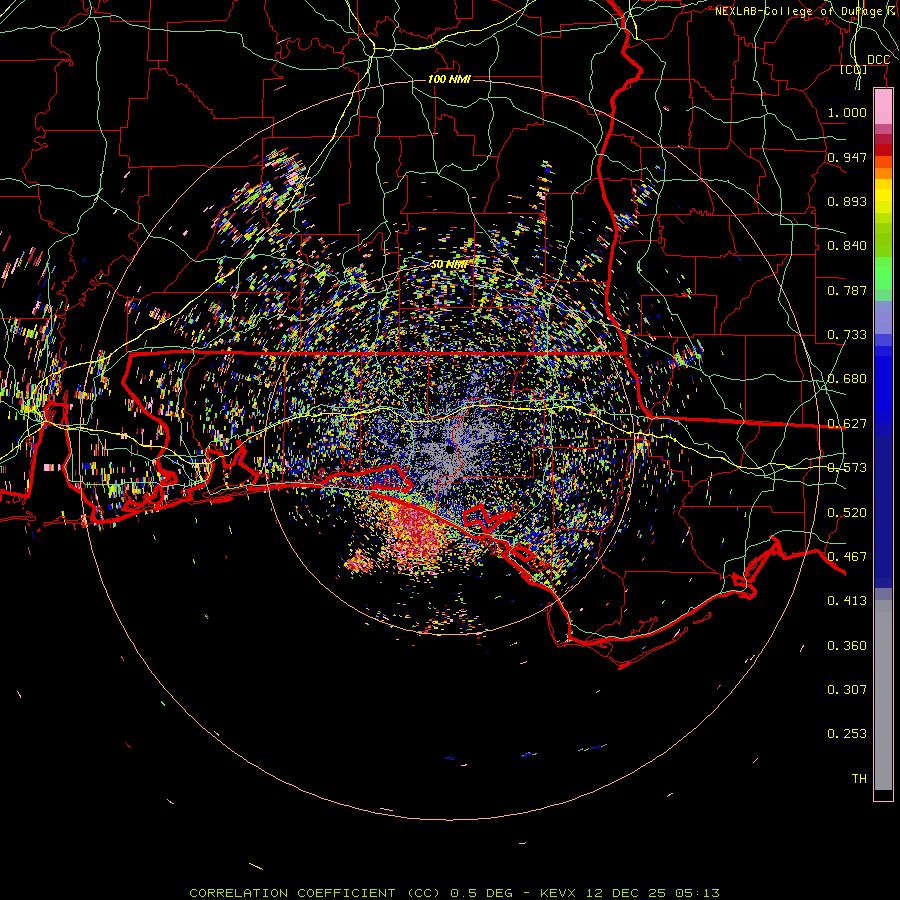This screenshot has height=900, width=900.
Task: Click the 0.947 scale value
Action: (847, 157)
